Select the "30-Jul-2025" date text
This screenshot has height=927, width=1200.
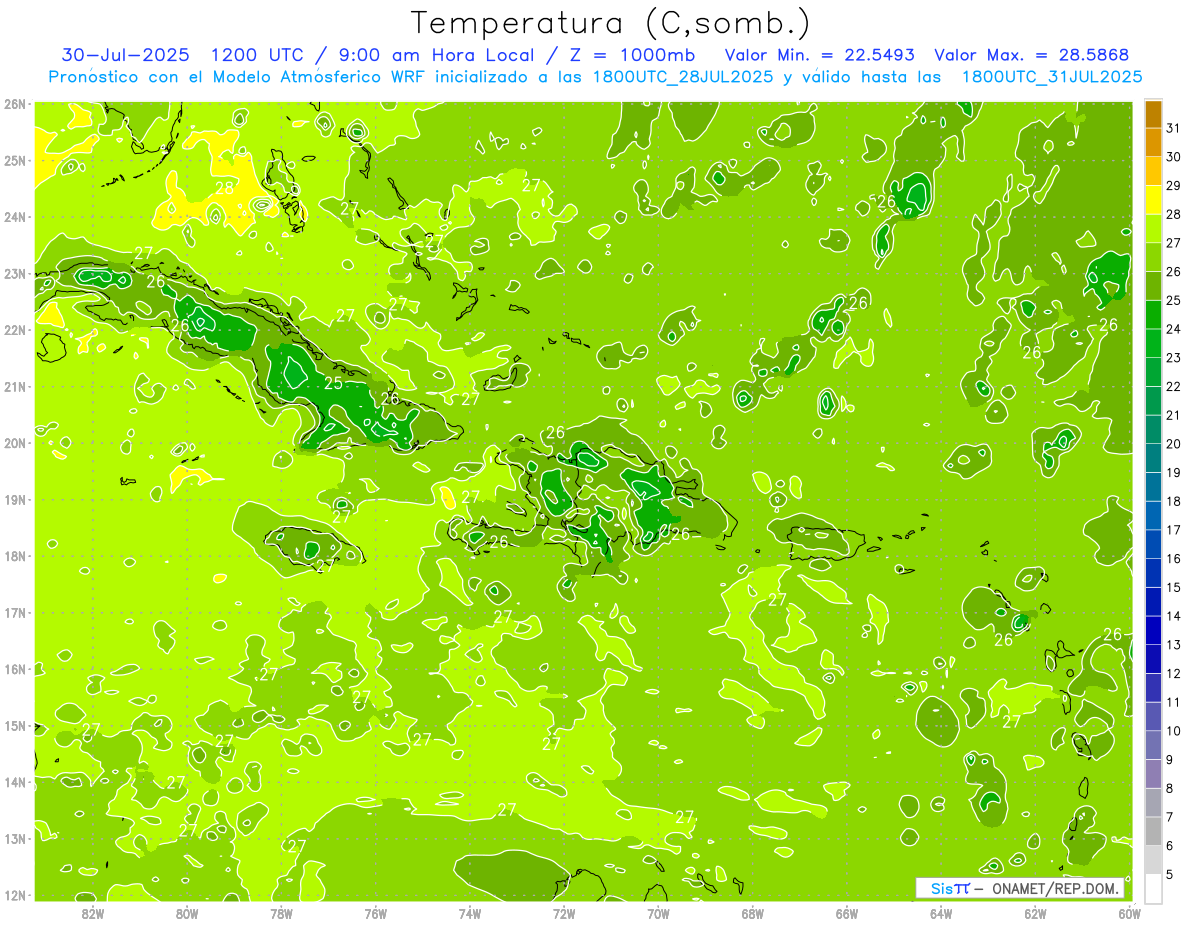pos(123,55)
